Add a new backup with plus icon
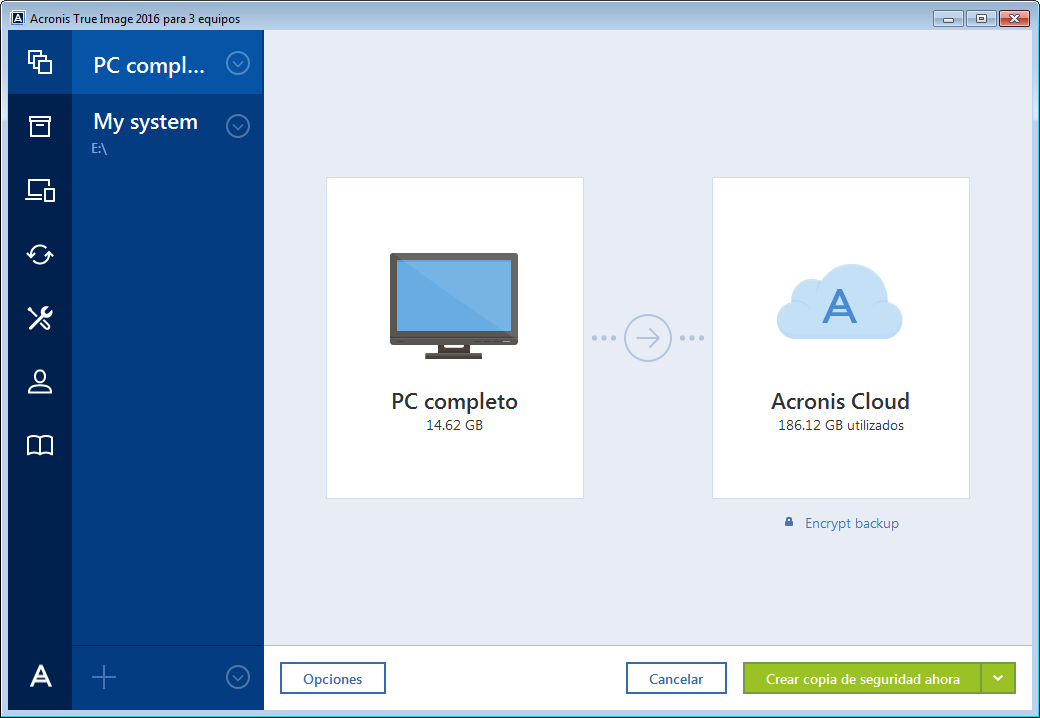The height and width of the screenshot is (718, 1040). pyautogui.click(x=103, y=678)
